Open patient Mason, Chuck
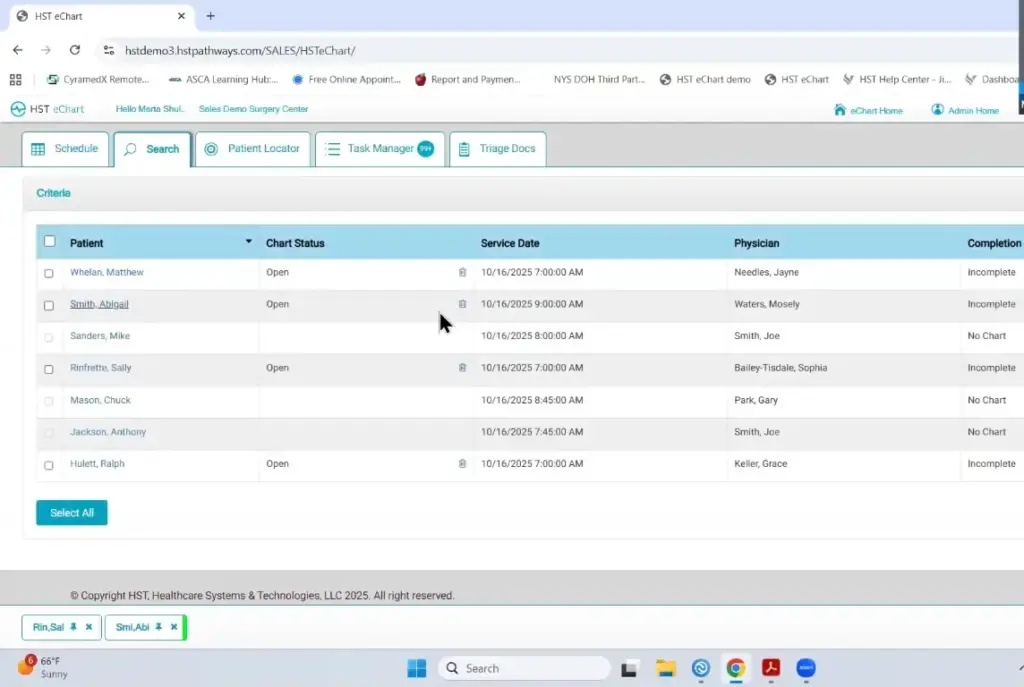The image size is (1024, 687). 101,400
